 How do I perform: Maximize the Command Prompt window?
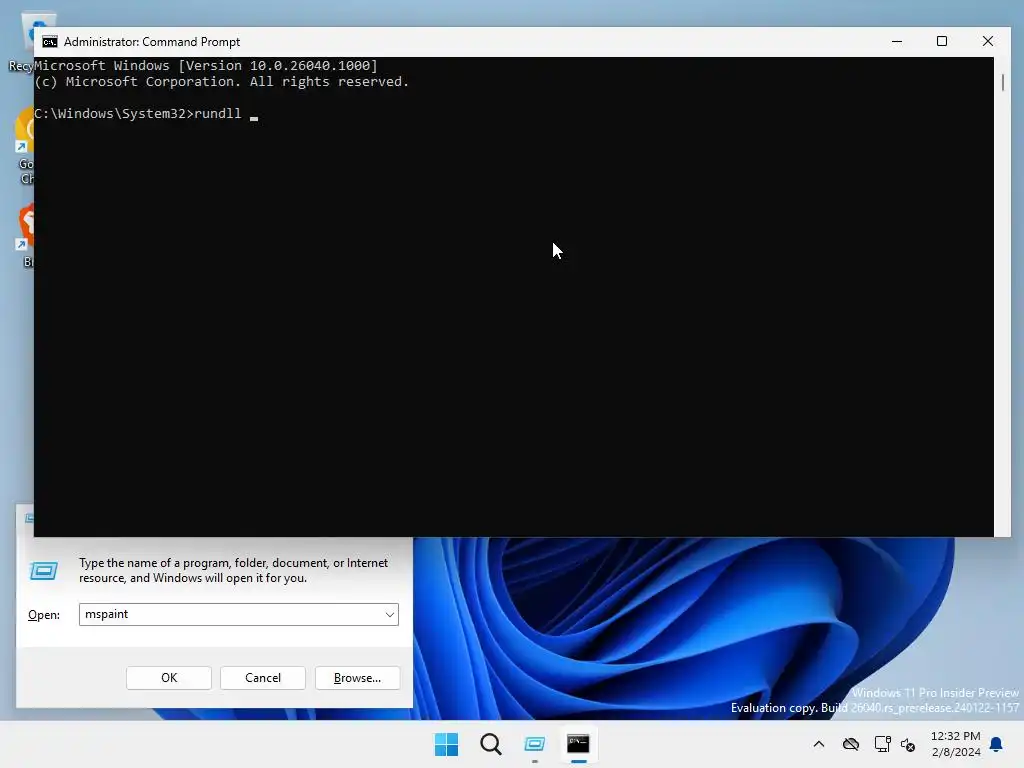click(x=942, y=41)
